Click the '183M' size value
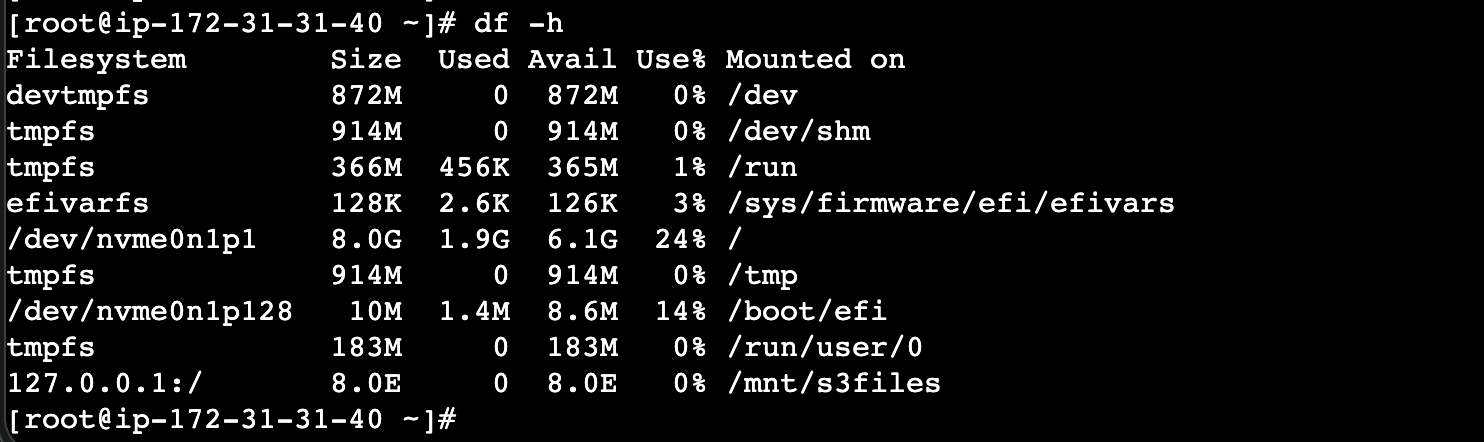Image resolution: width=1484 pixels, height=442 pixels. [366, 348]
